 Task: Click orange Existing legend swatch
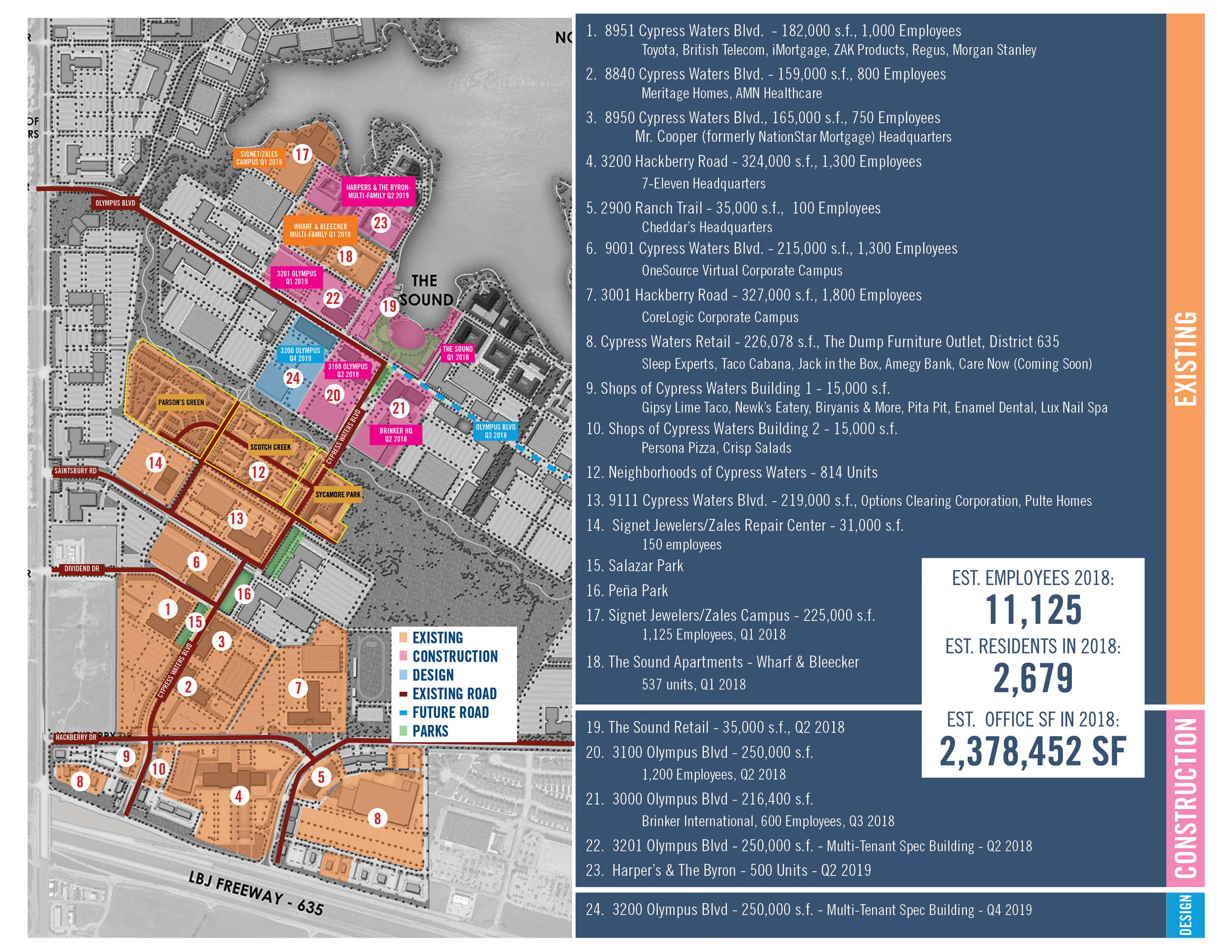tap(403, 638)
